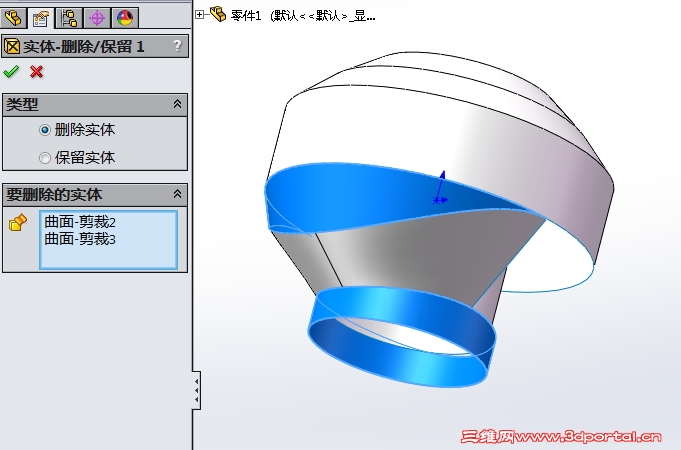Open the DisplayManager tab
681x450 pixels.
pos(125,18)
